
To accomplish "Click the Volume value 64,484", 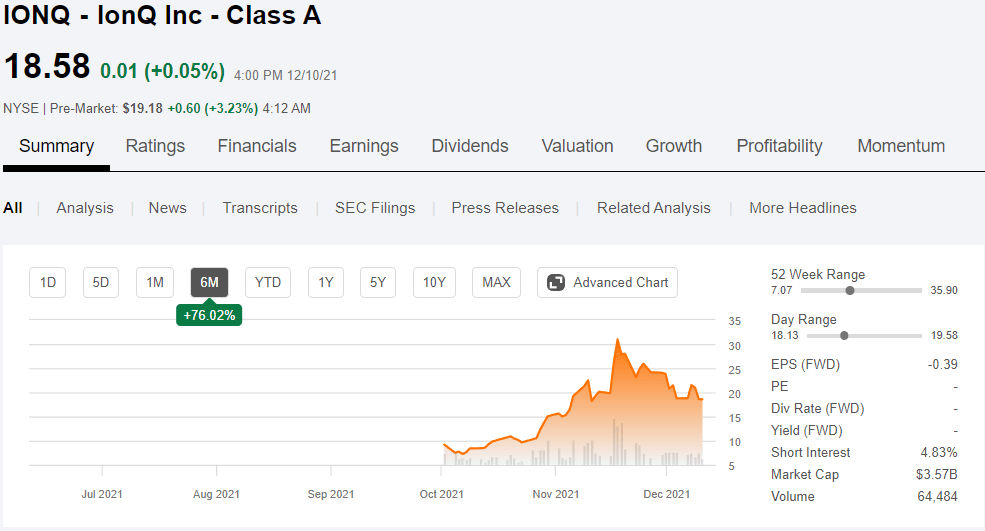I will 937,496.
